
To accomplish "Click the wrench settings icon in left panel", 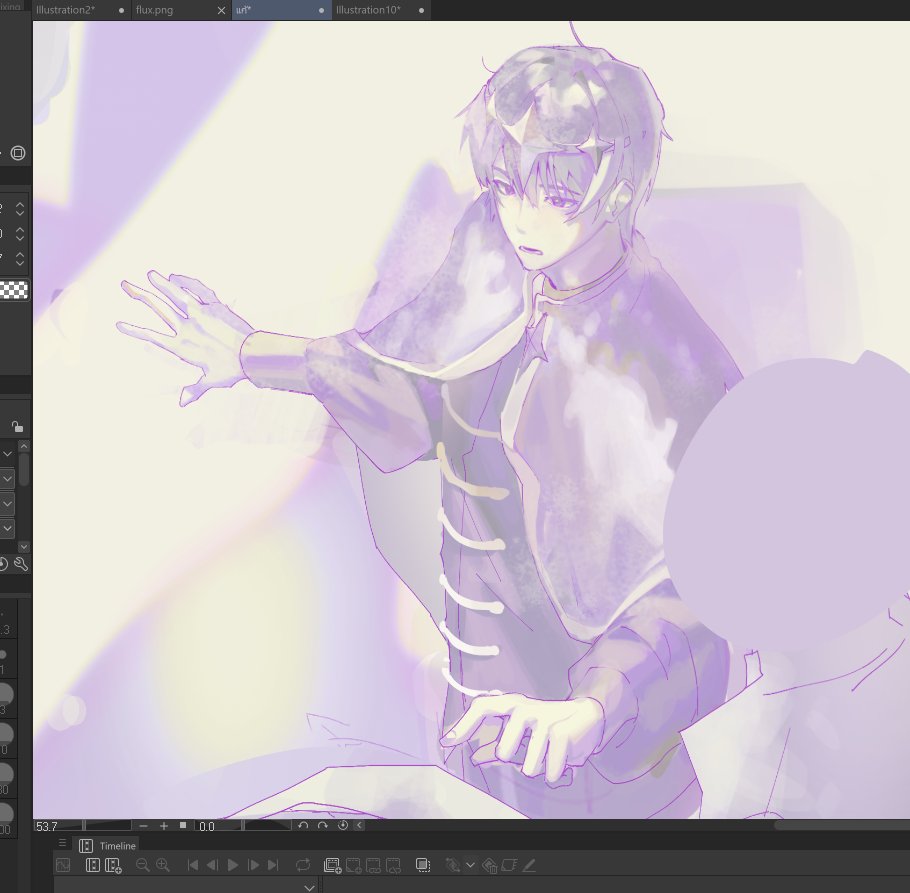I will pos(21,564).
